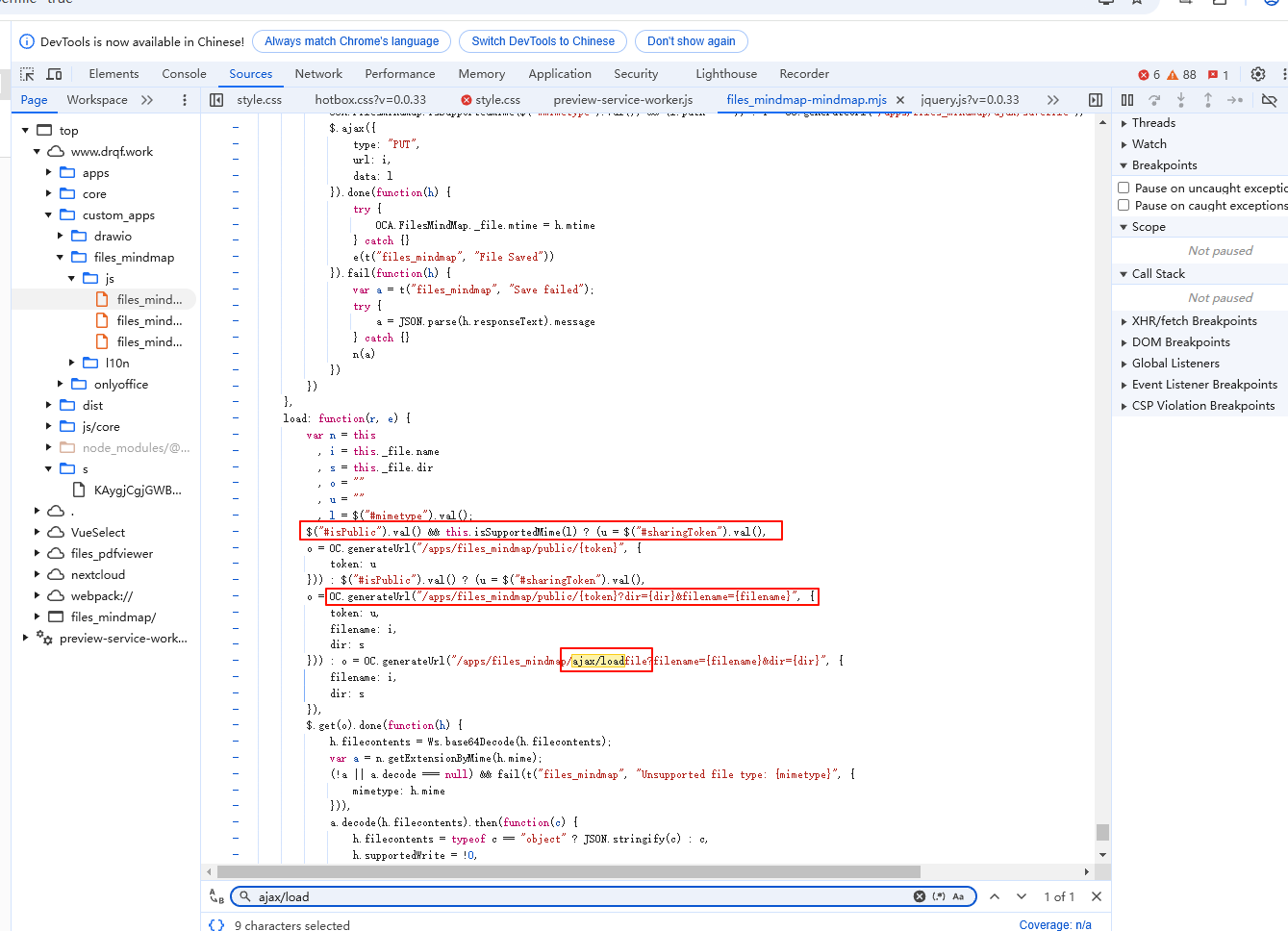Image resolution: width=1288 pixels, height=931 pixels.
Task: Toggle regular expression search option
Action: pos(939,896)
